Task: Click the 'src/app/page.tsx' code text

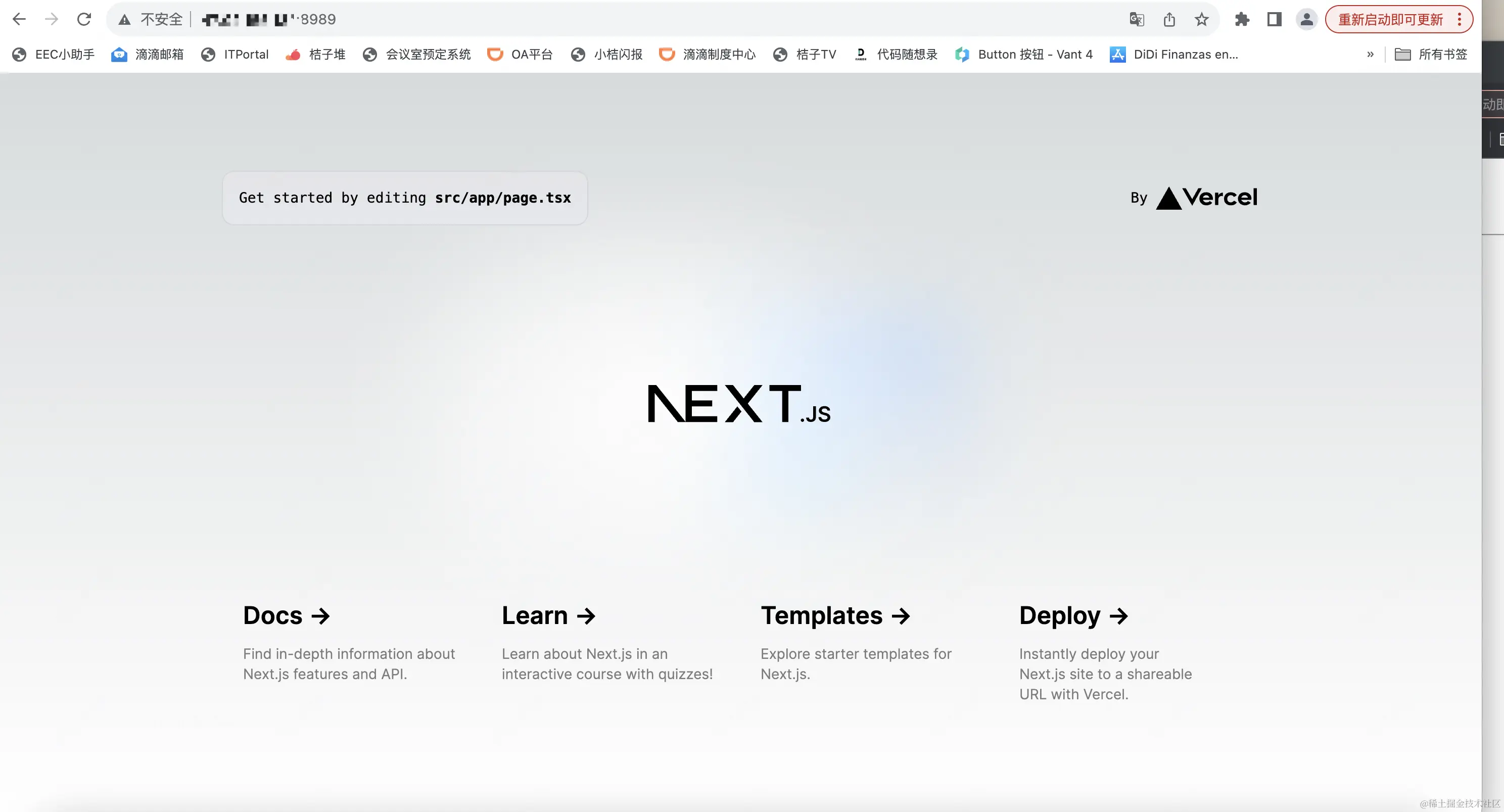Action: point(503,198)
